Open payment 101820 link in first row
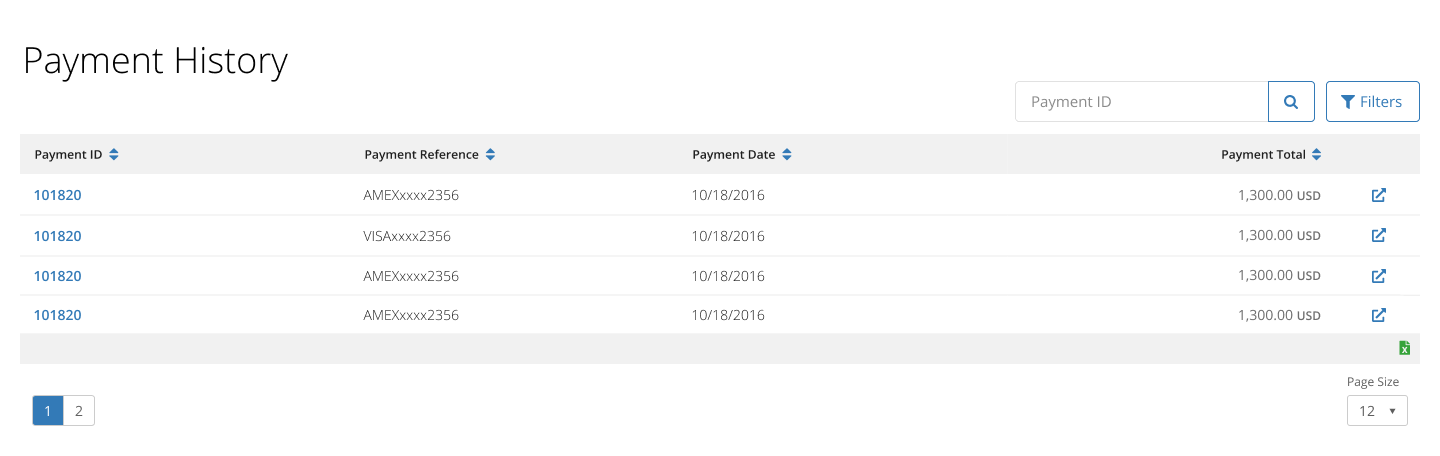 click(58, 195)
